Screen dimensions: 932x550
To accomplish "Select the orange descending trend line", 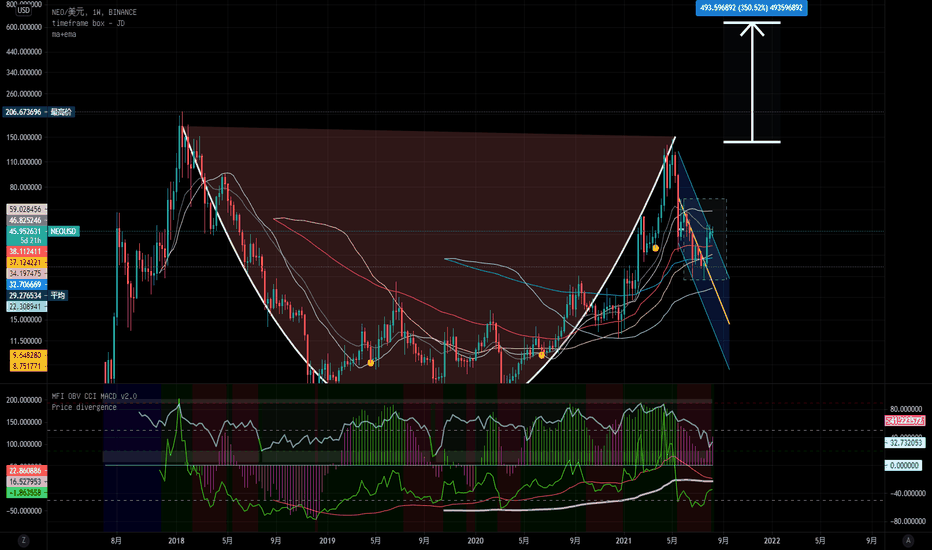I will 704,263.
